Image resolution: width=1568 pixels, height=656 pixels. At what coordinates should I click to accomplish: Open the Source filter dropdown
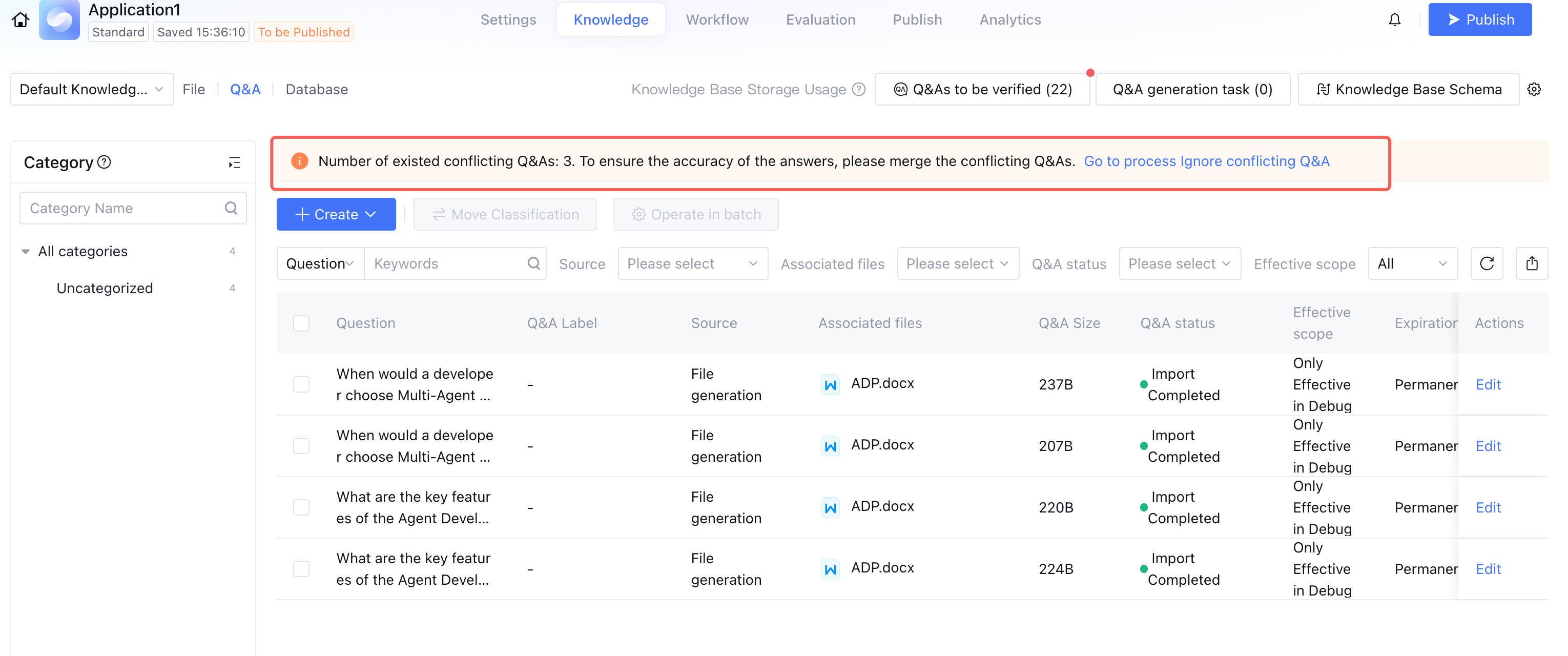coord(692,263)
